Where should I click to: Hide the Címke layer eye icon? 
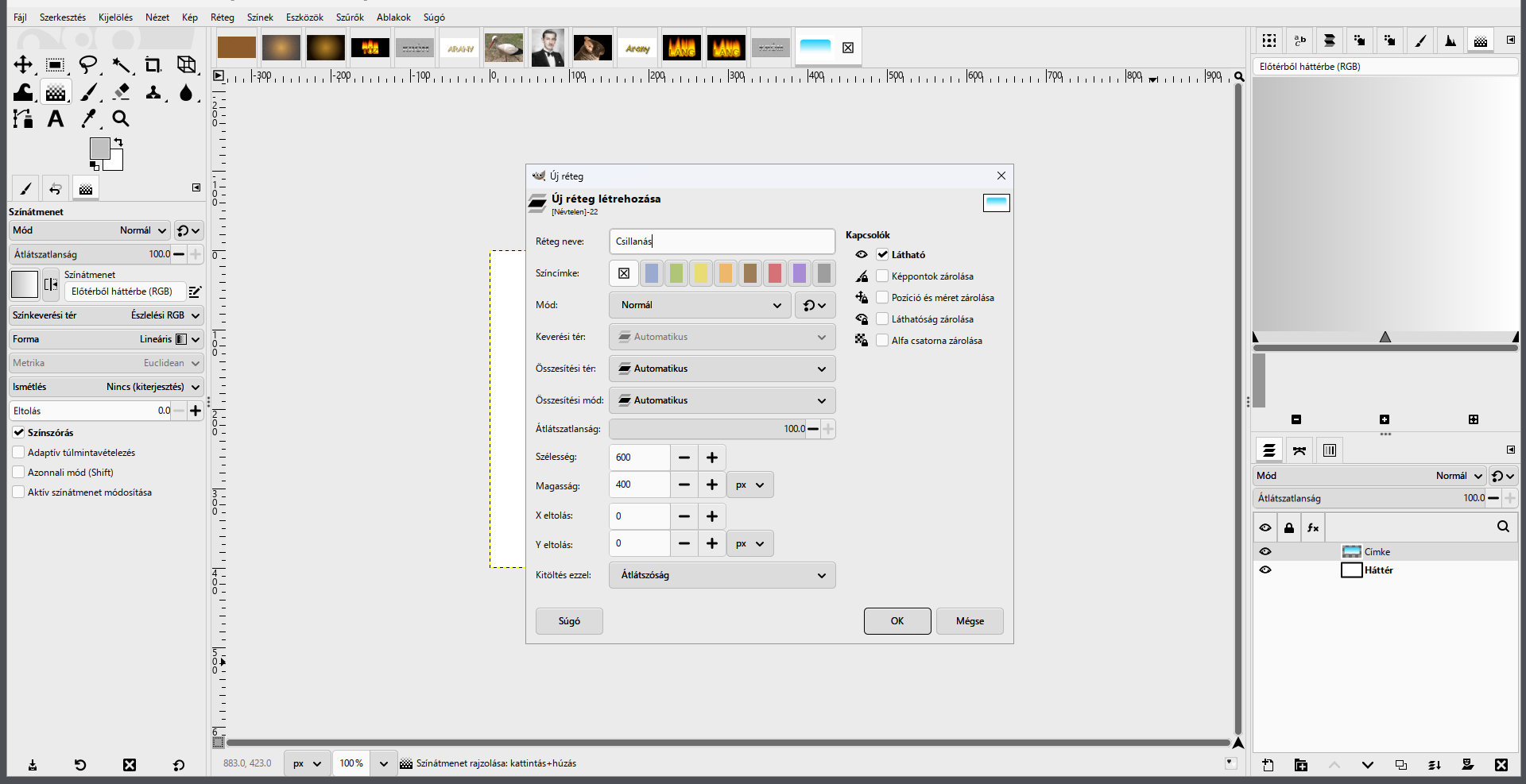click(x=1265, y=552)
